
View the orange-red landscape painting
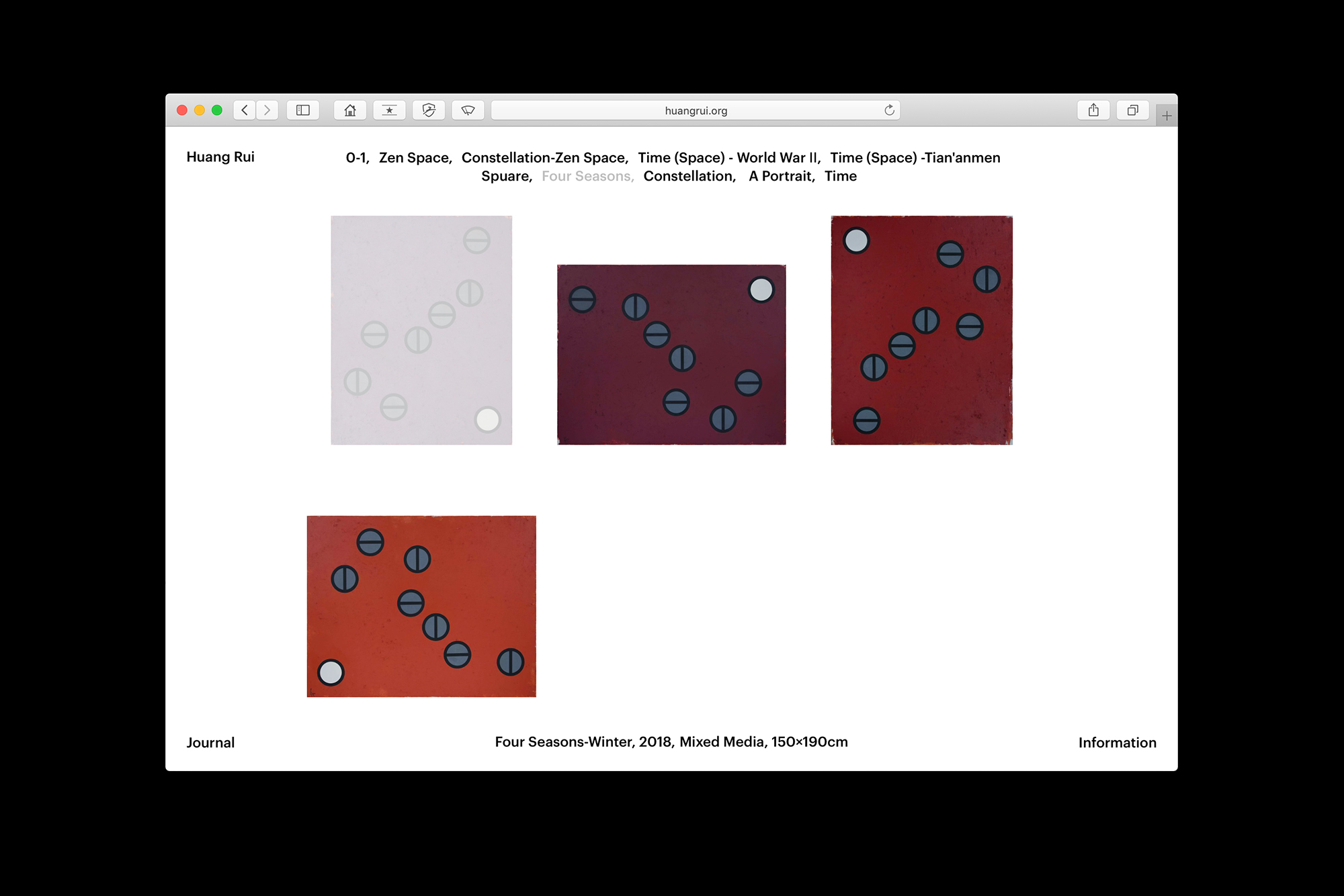[421, 607]
